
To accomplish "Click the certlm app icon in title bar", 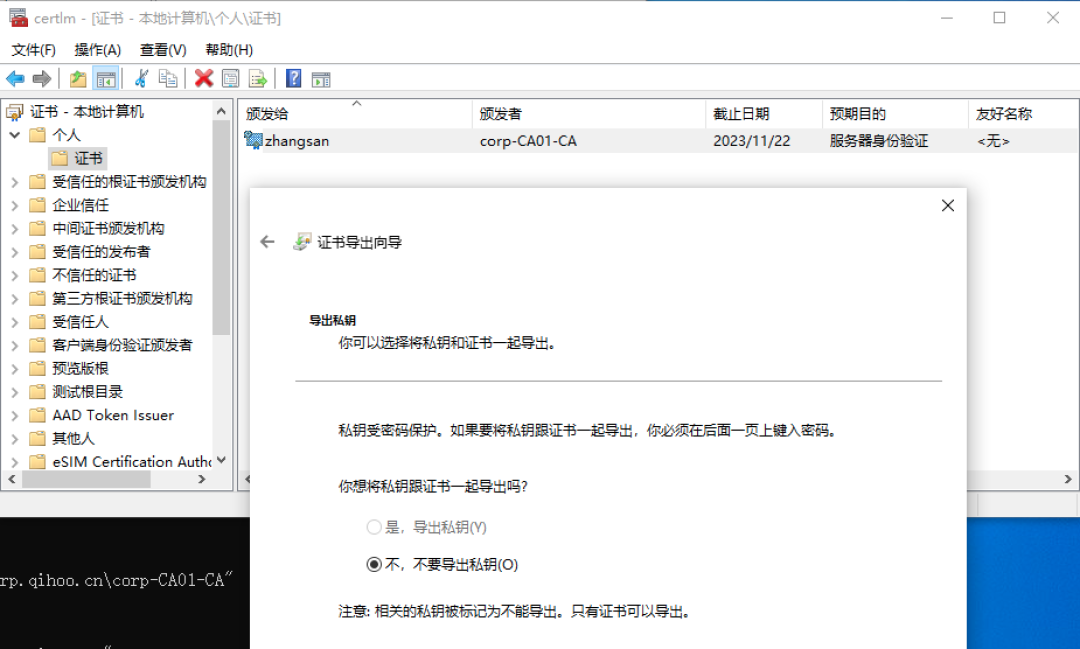I will click(x=19, y=17).
